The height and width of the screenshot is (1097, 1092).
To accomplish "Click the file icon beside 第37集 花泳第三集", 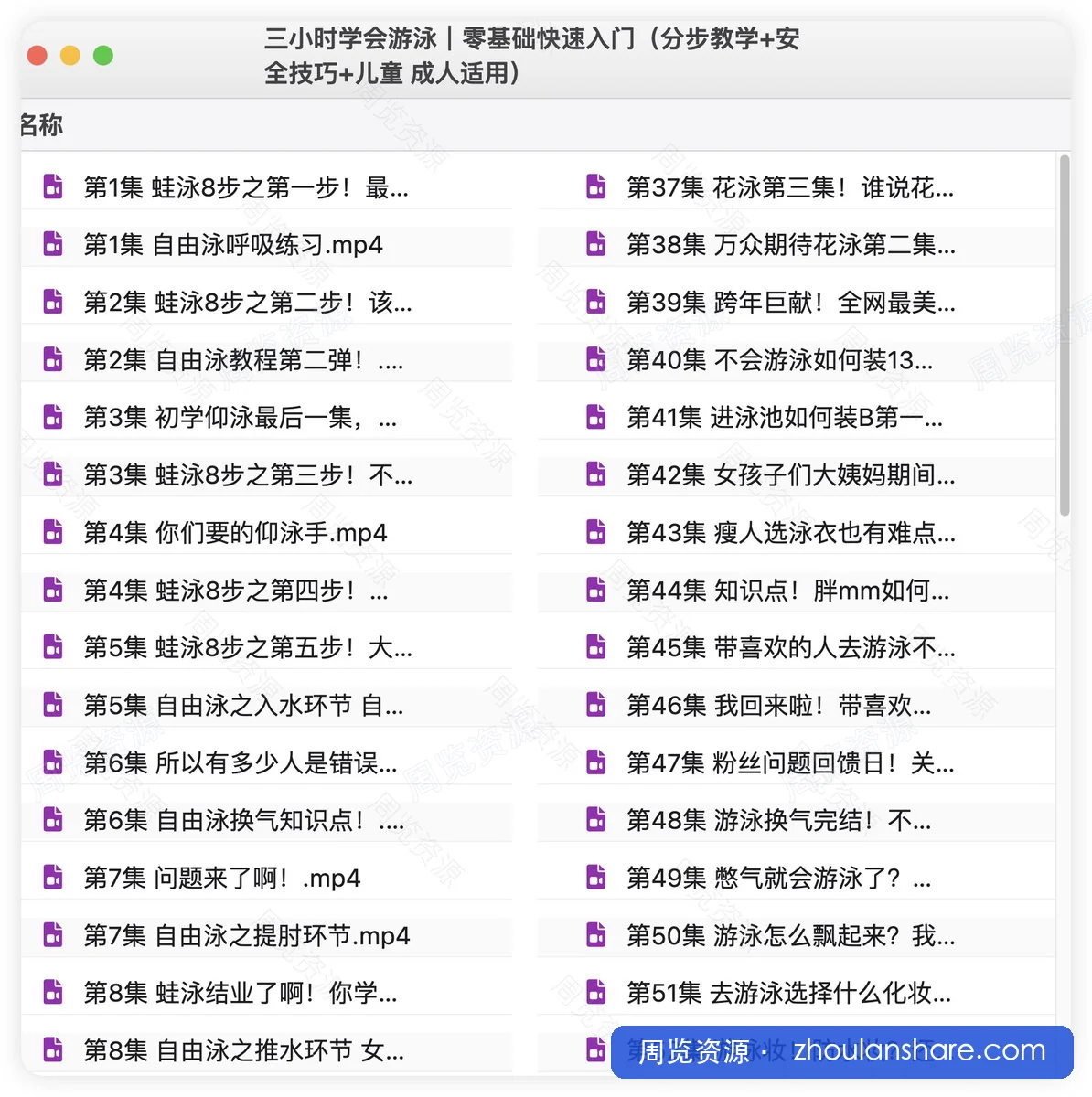I will [x=596, y=186].
